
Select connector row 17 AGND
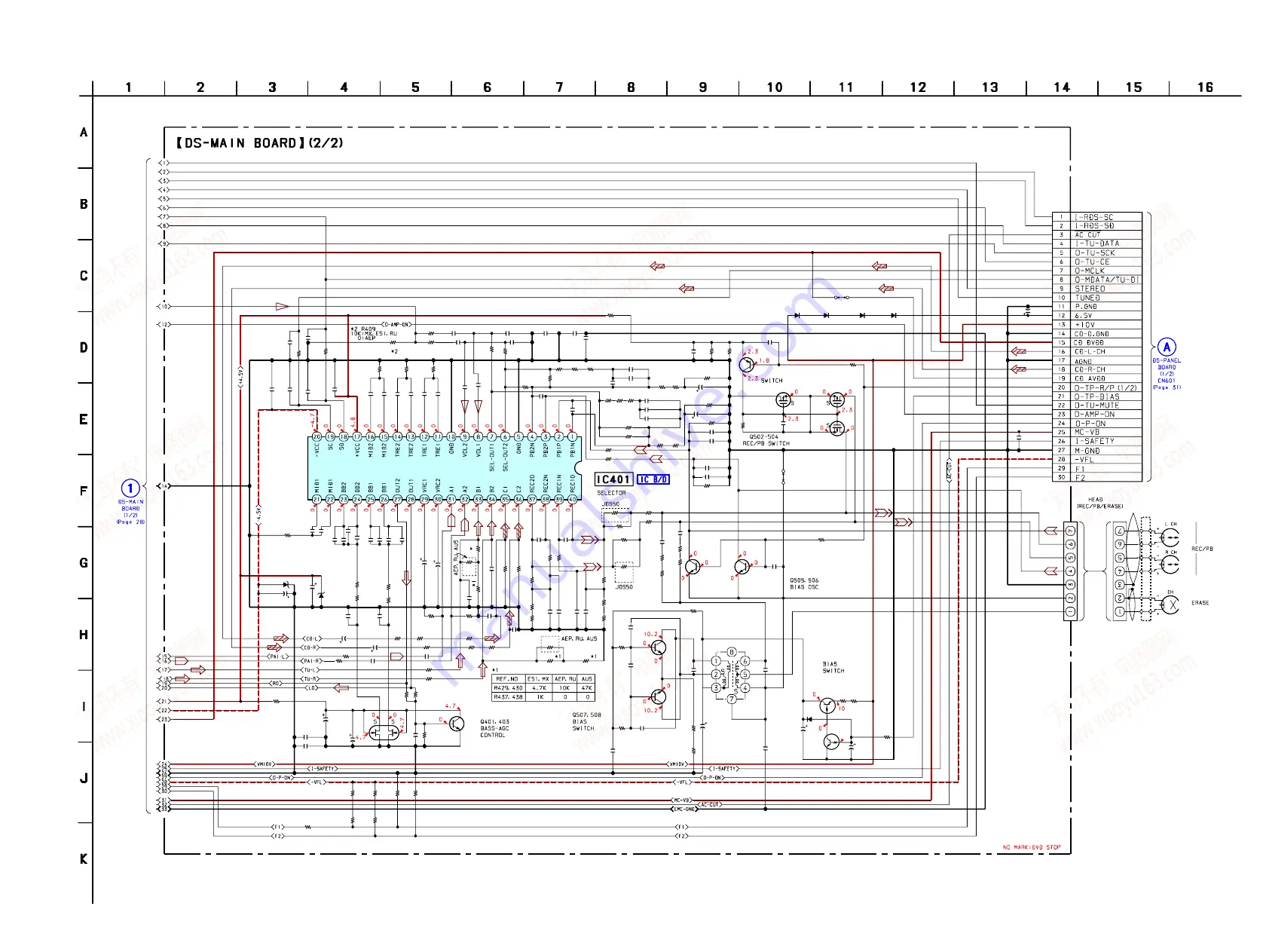coord(1097,361)
